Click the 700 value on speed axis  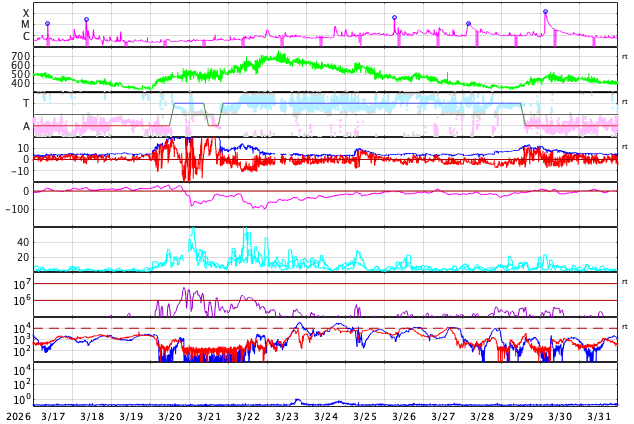tap(21, 57)
